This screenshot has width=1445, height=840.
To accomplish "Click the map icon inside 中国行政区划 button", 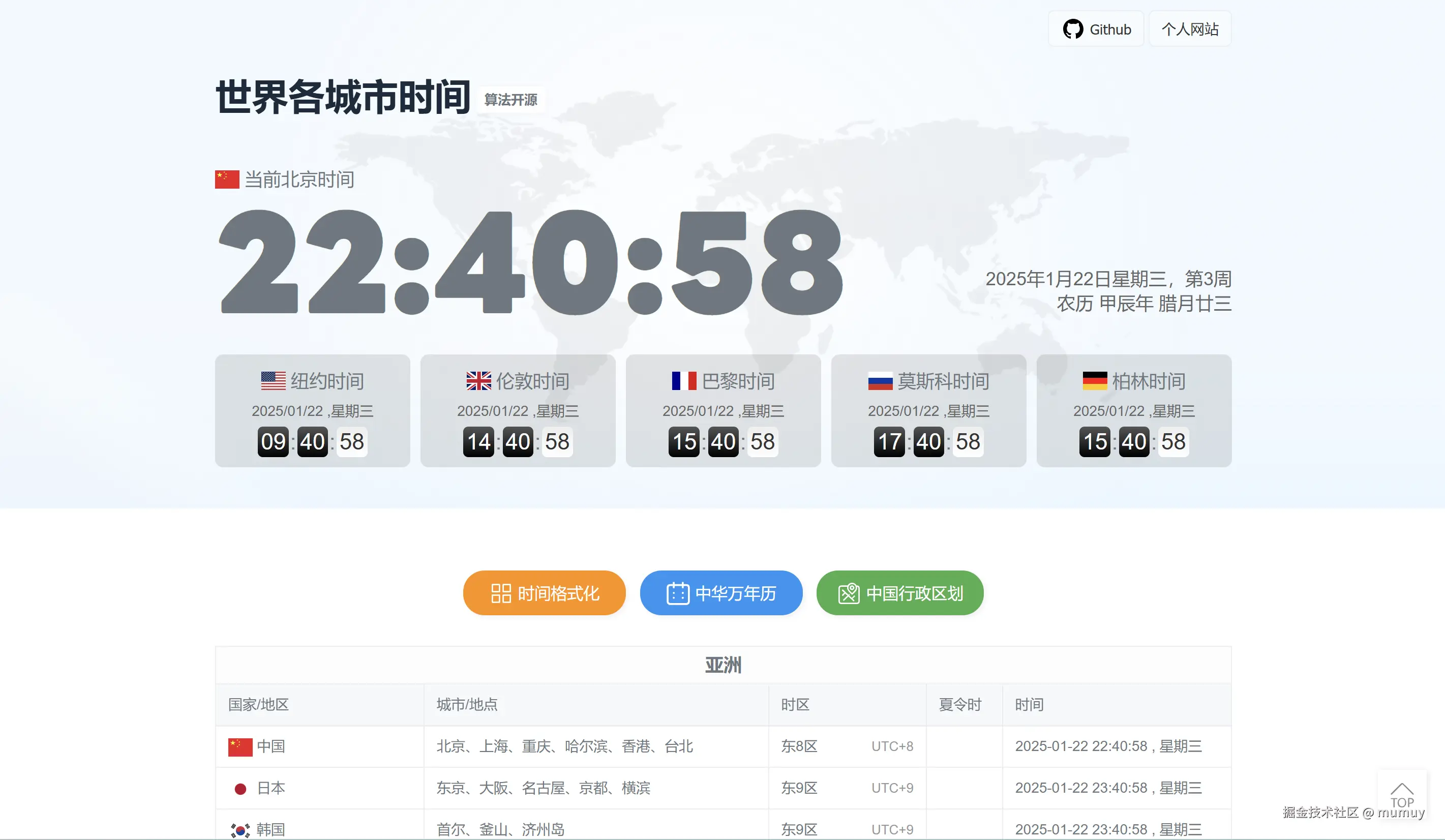I will 850,593.
